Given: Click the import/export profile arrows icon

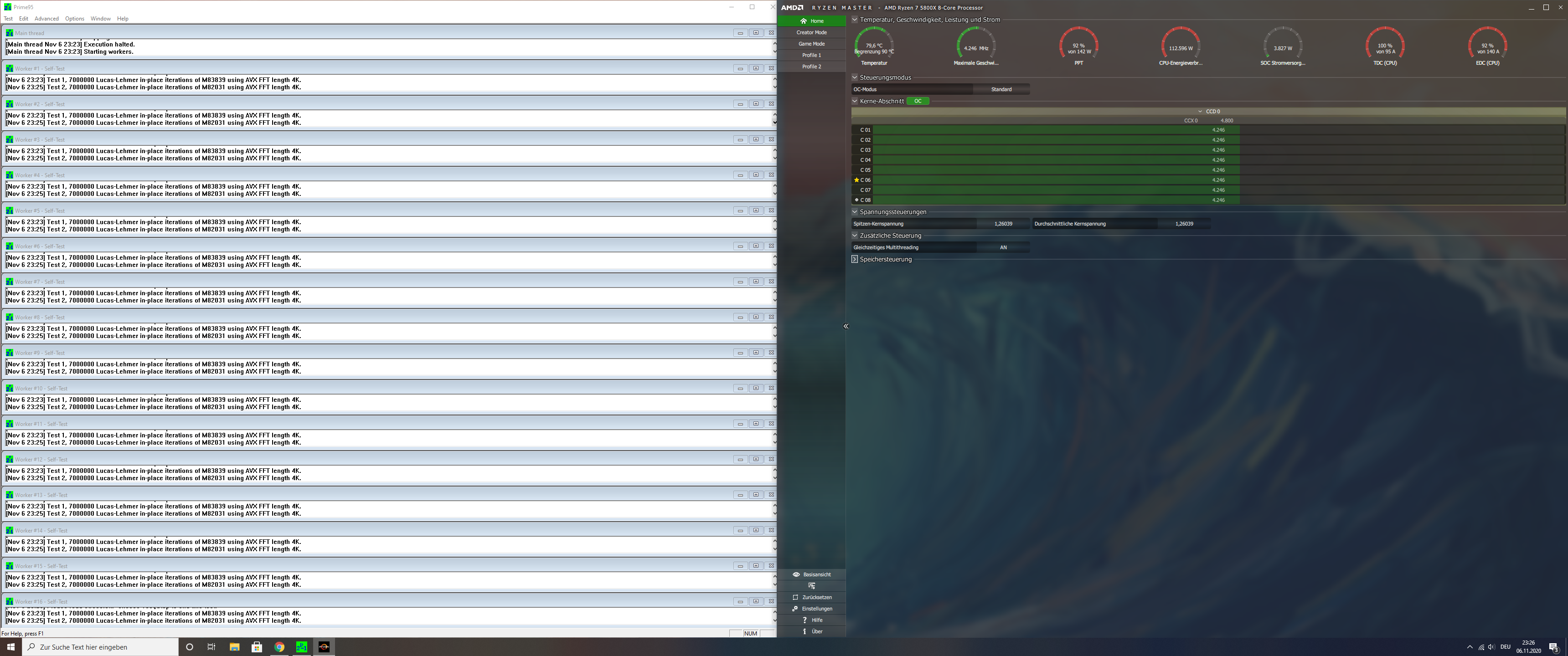Looking at the screenshot, I should [811, 586].
